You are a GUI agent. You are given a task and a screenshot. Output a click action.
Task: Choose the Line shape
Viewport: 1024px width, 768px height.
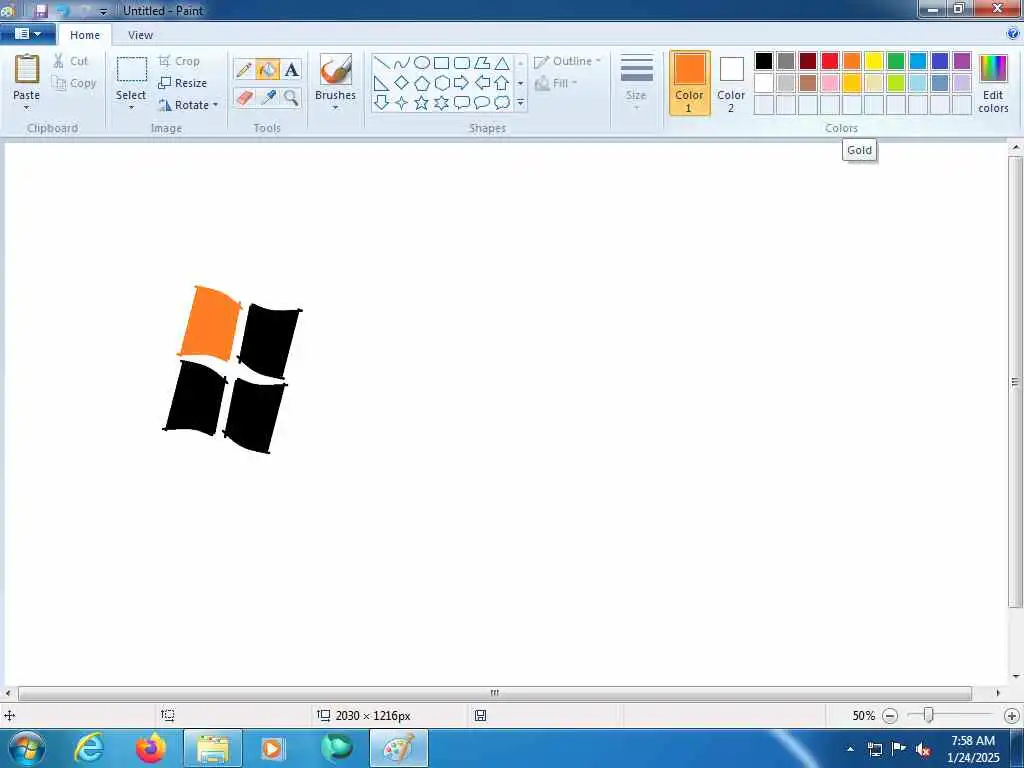pos(382,63)
